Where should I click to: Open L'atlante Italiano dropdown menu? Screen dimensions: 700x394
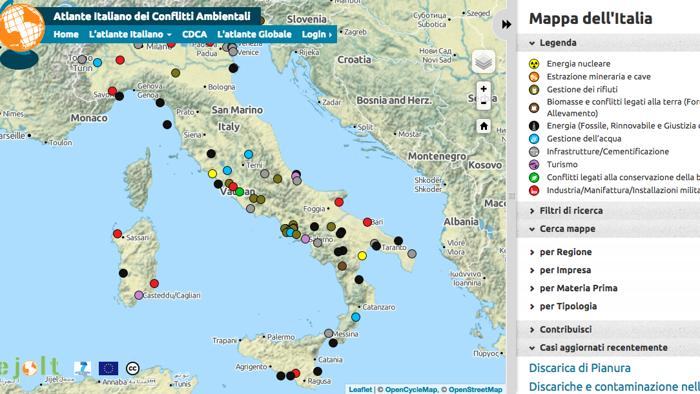click(130, 34)
